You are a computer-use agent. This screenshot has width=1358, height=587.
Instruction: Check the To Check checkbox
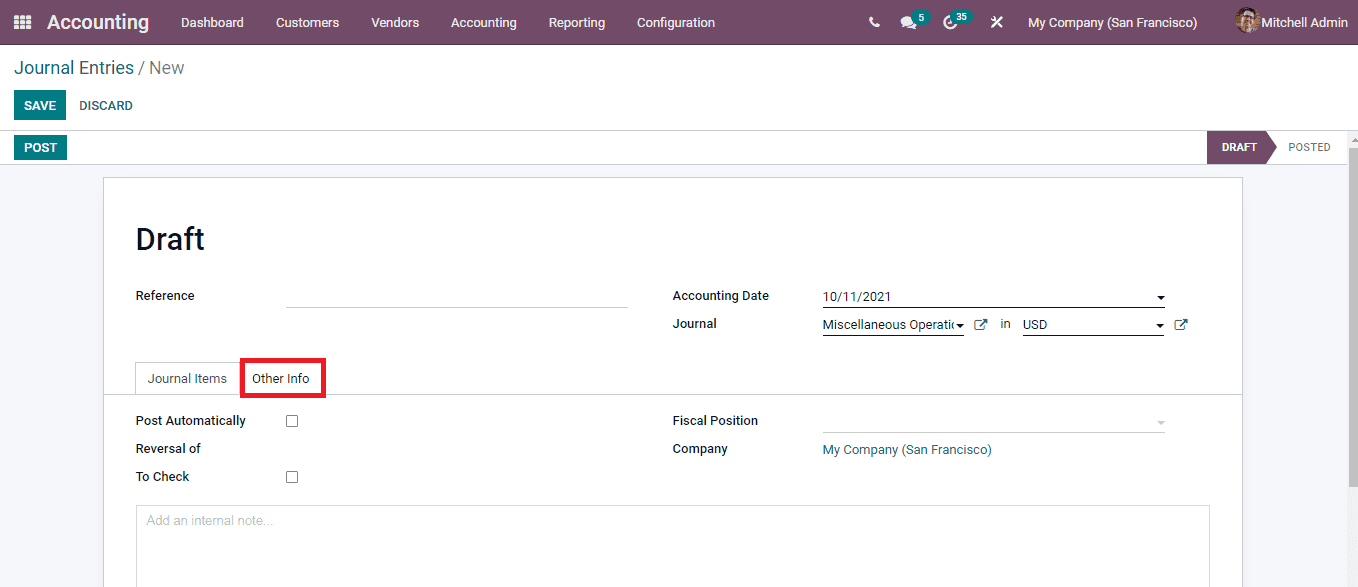(291, 476)
